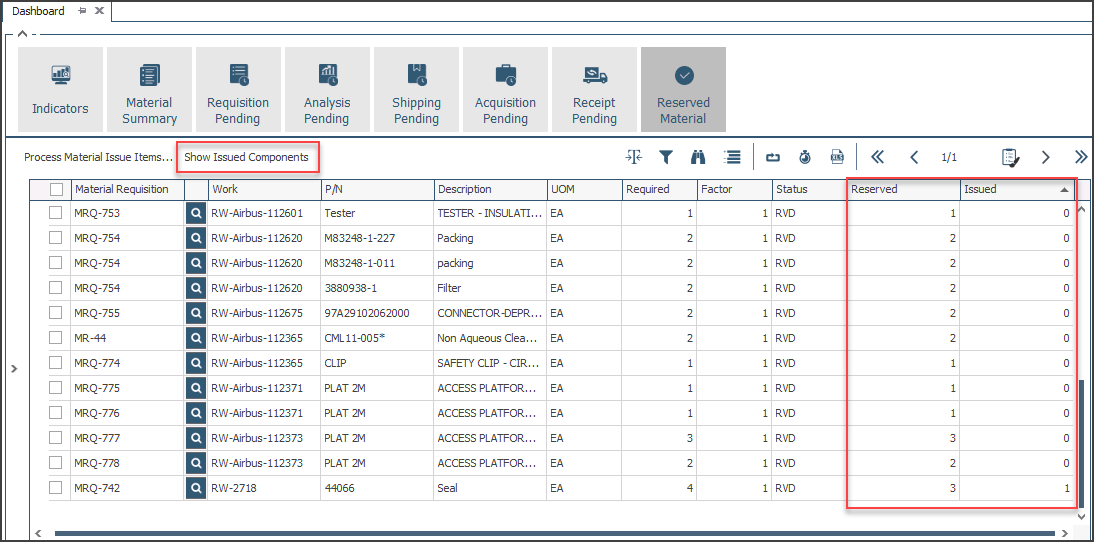Viewport: 1097px width, 542px height.
Task: Open the filter funnel icon
Action: click(x=666, y=157)
